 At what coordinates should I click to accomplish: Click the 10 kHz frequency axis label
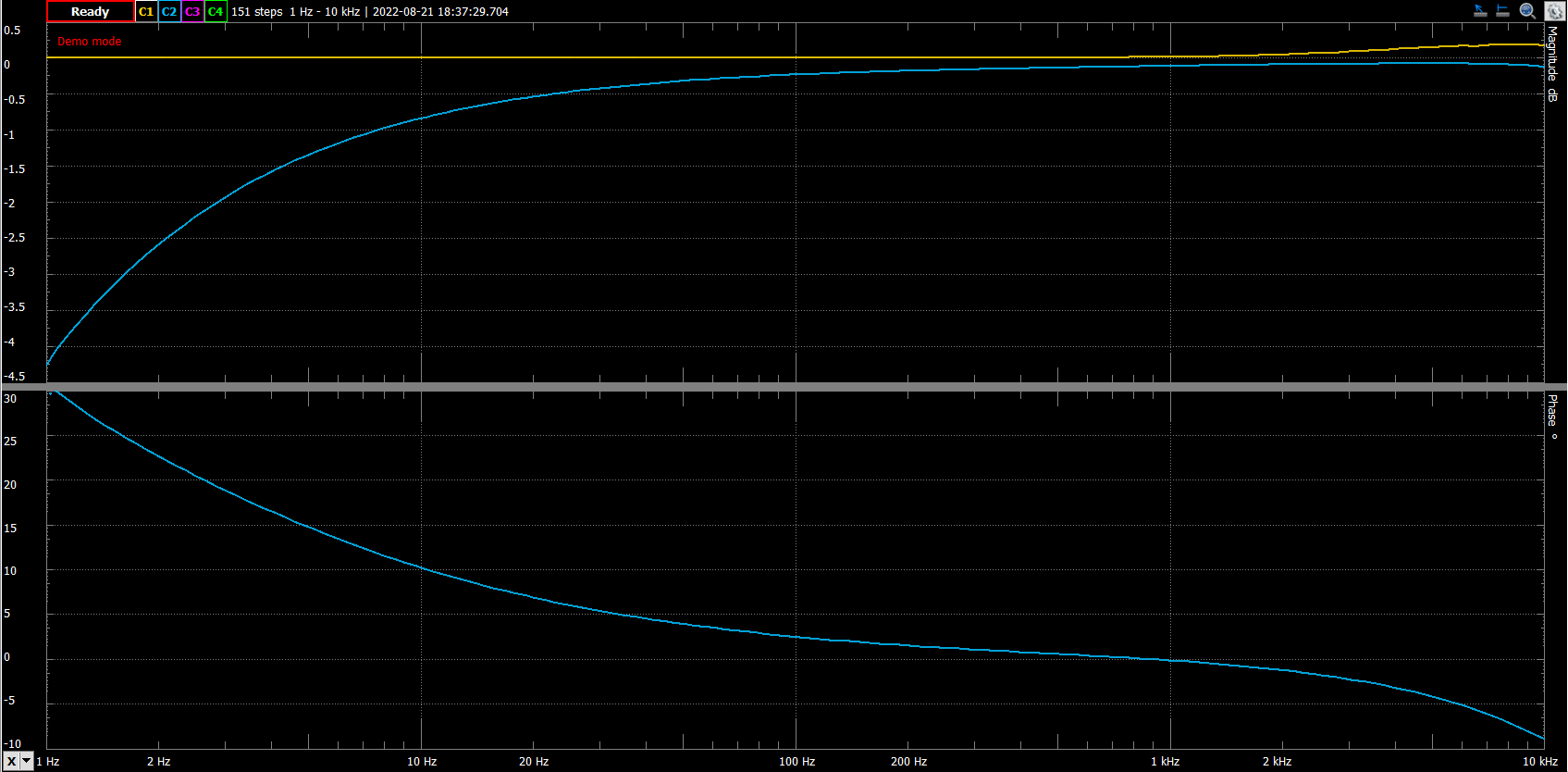pyautogui.click(x=1540, y=762)
